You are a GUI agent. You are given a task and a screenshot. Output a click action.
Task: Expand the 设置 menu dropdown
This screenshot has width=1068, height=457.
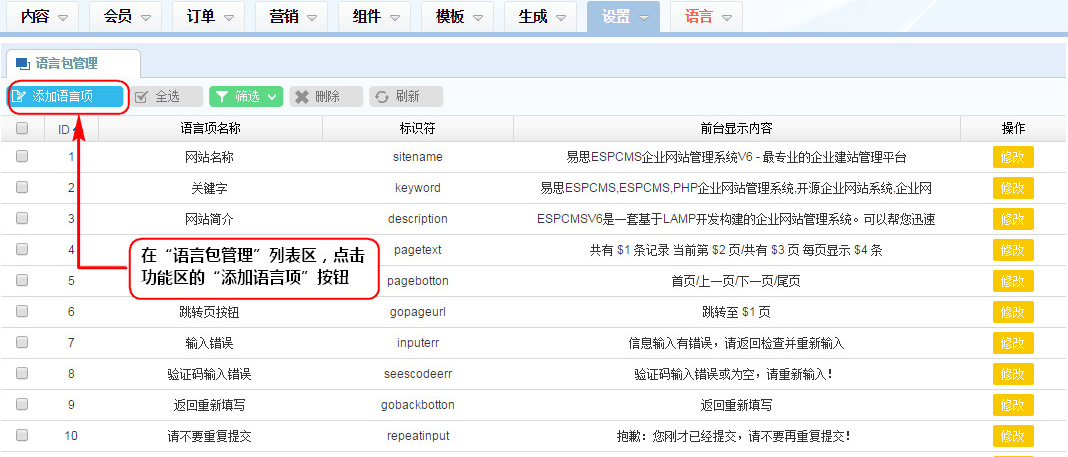[x=624, y=17]
